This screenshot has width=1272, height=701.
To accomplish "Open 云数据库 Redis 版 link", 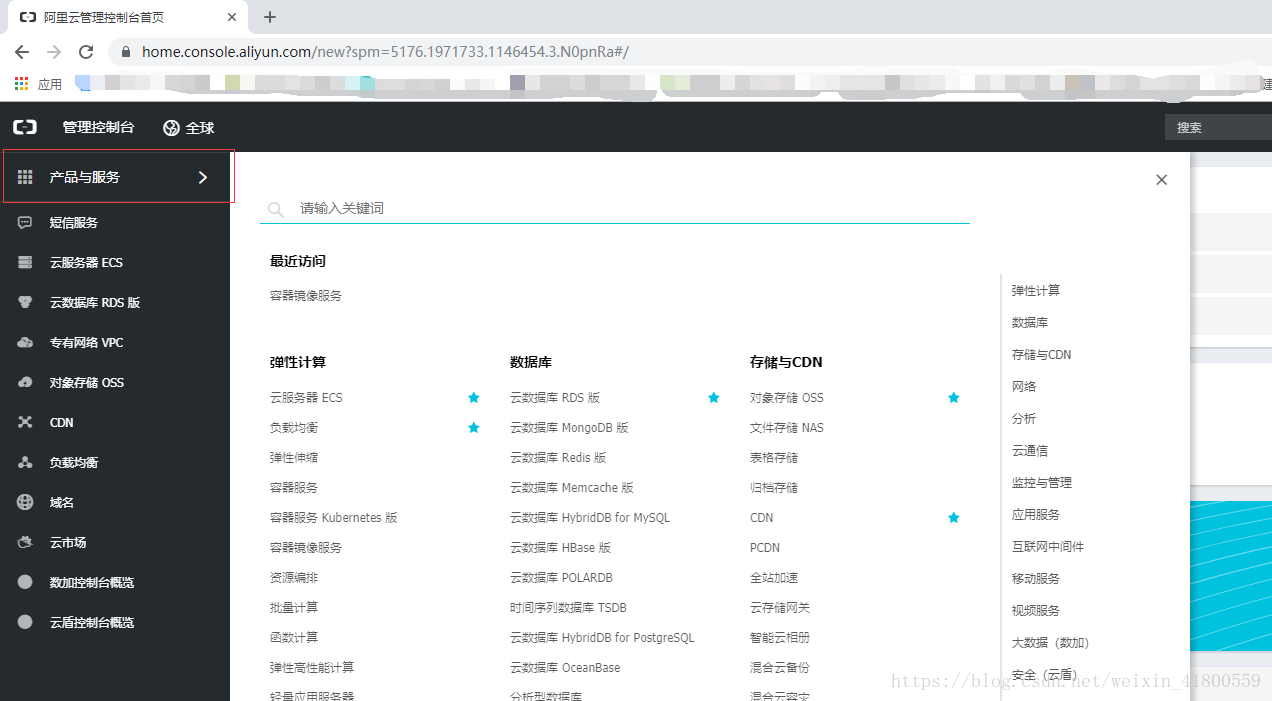I will pyautogui.click(x=558, y=457).
